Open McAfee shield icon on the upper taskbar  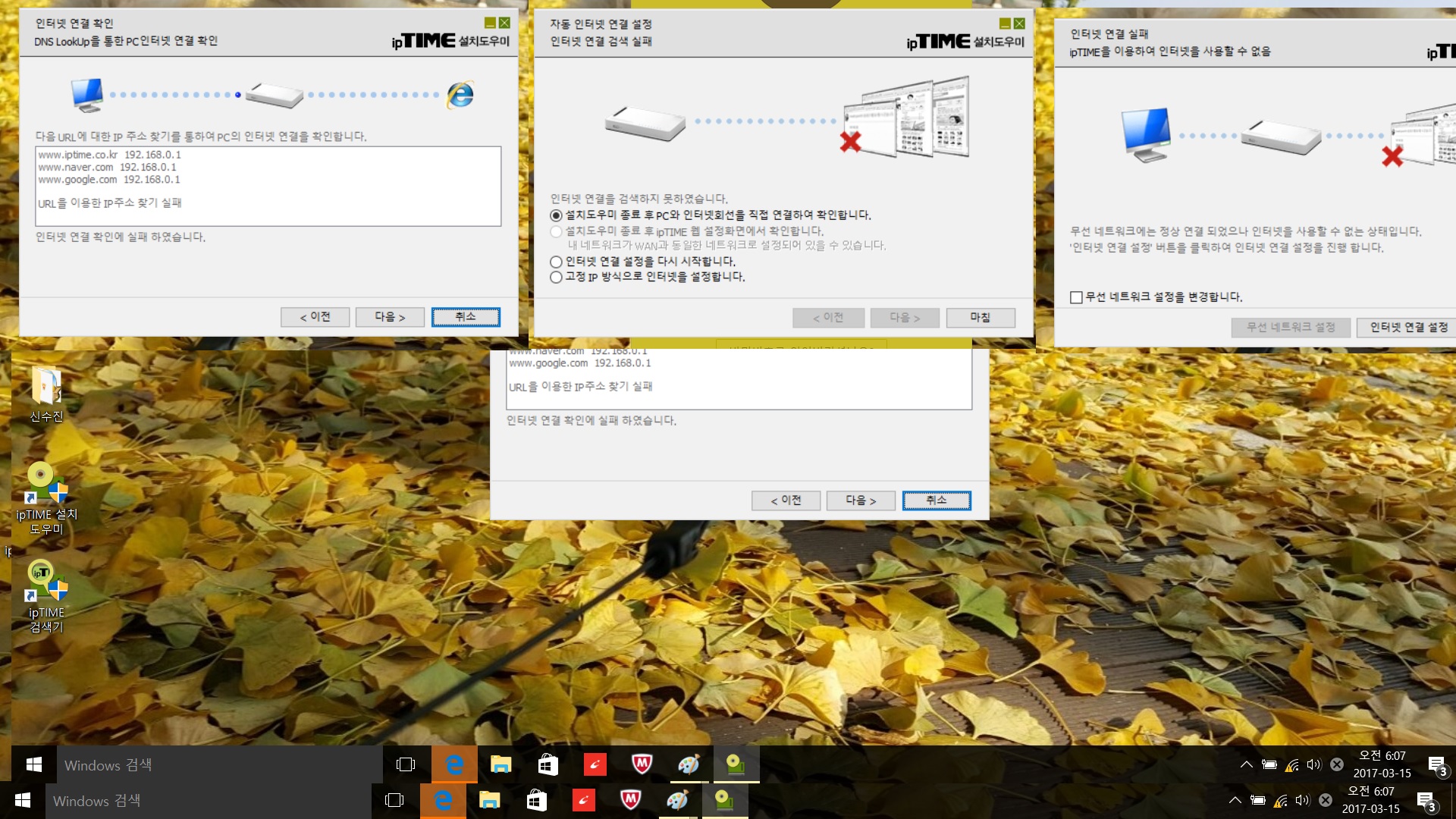point(642,764)
